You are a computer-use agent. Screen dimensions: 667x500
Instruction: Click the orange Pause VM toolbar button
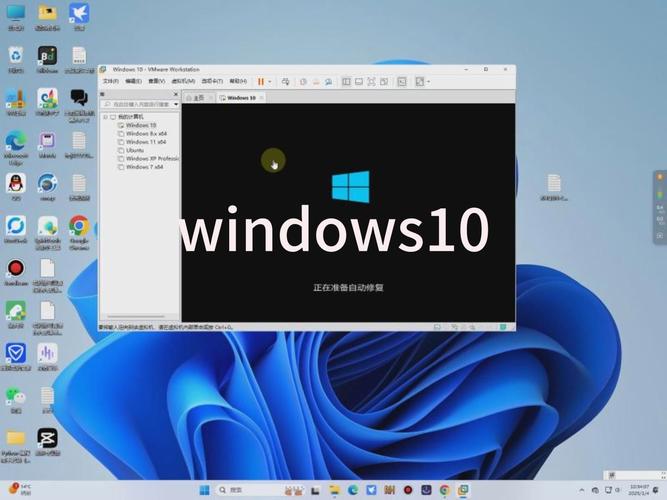260,81
